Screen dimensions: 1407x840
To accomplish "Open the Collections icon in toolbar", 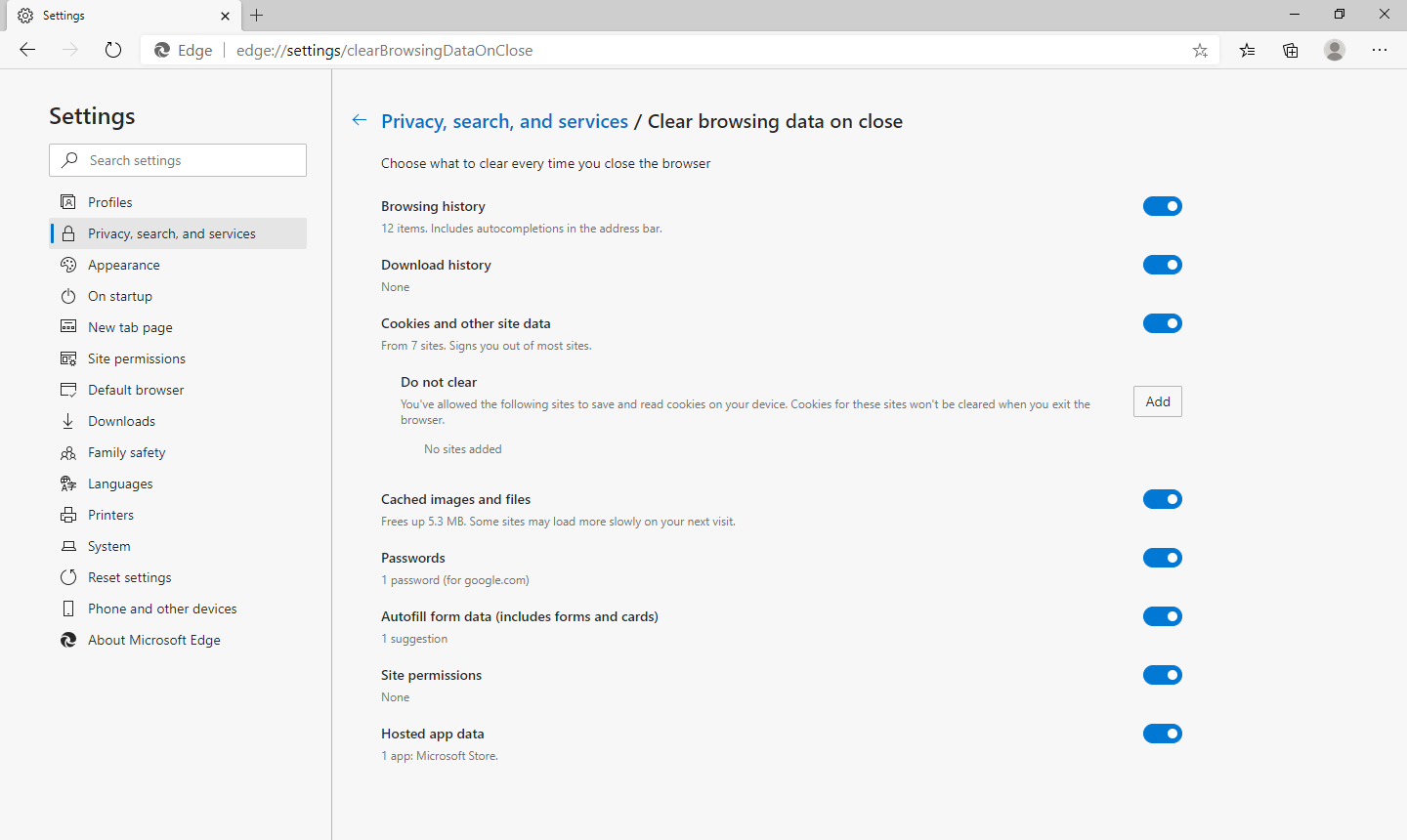I will [x=1291, y=50].
